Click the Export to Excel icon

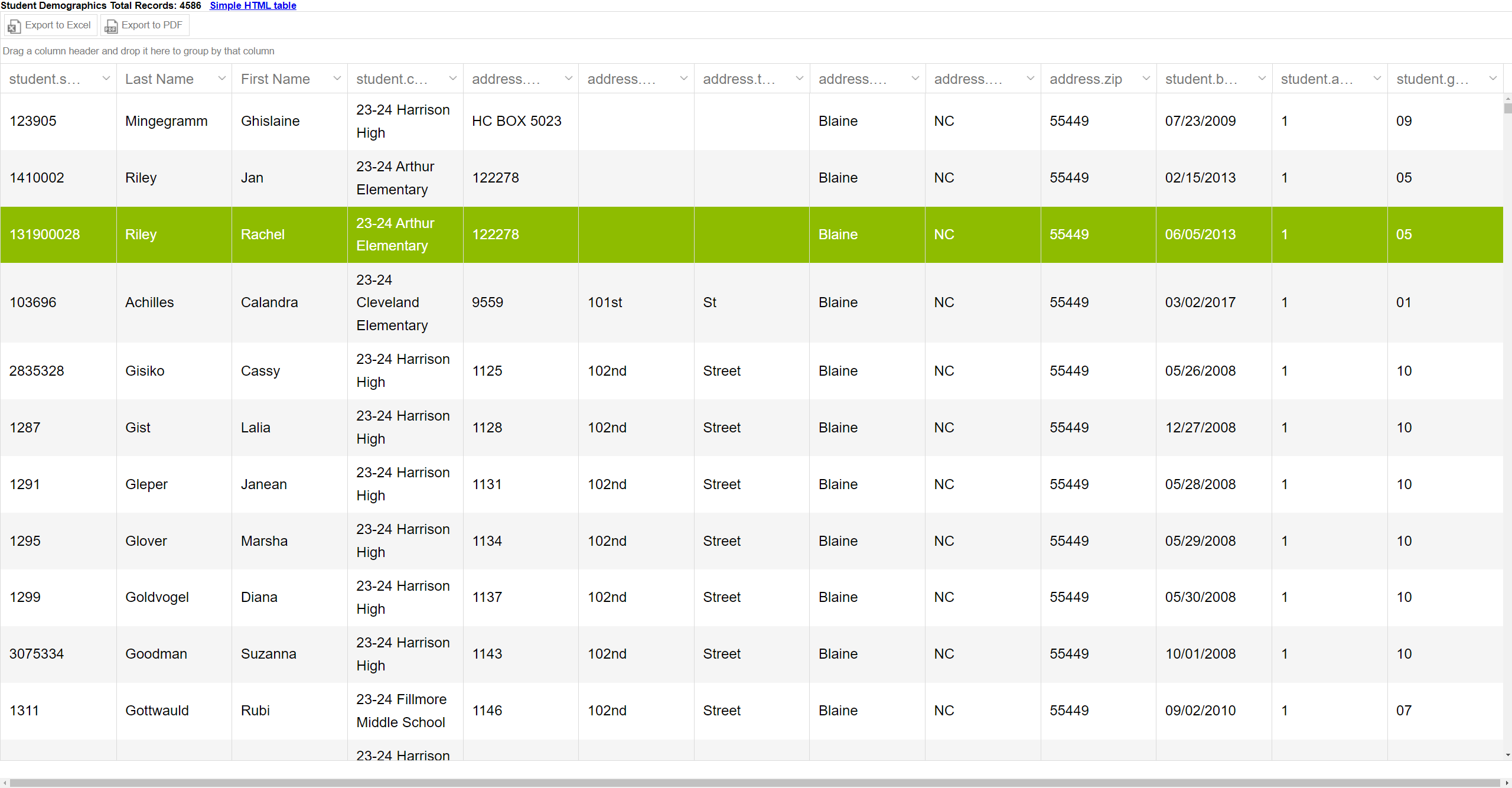point(14,26)
